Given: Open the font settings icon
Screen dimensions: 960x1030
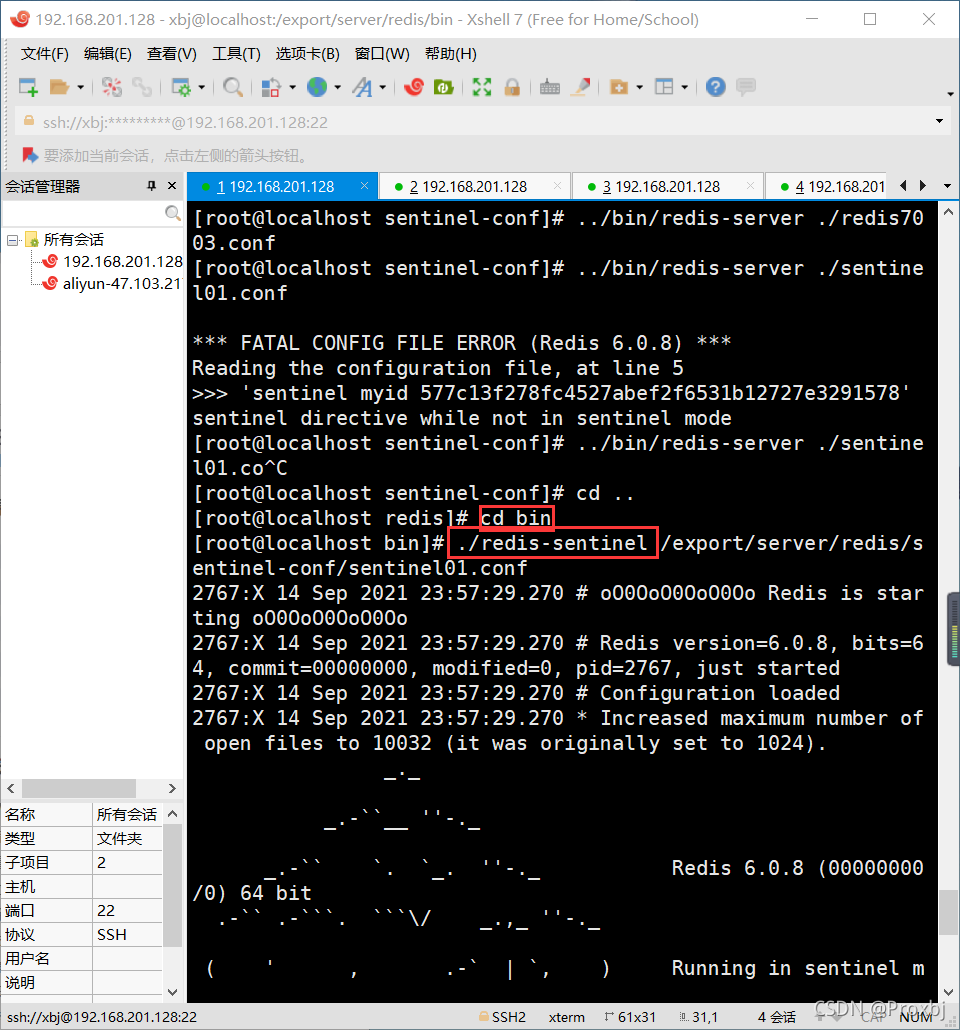Looking at the screenshot, I should point(362,87).
